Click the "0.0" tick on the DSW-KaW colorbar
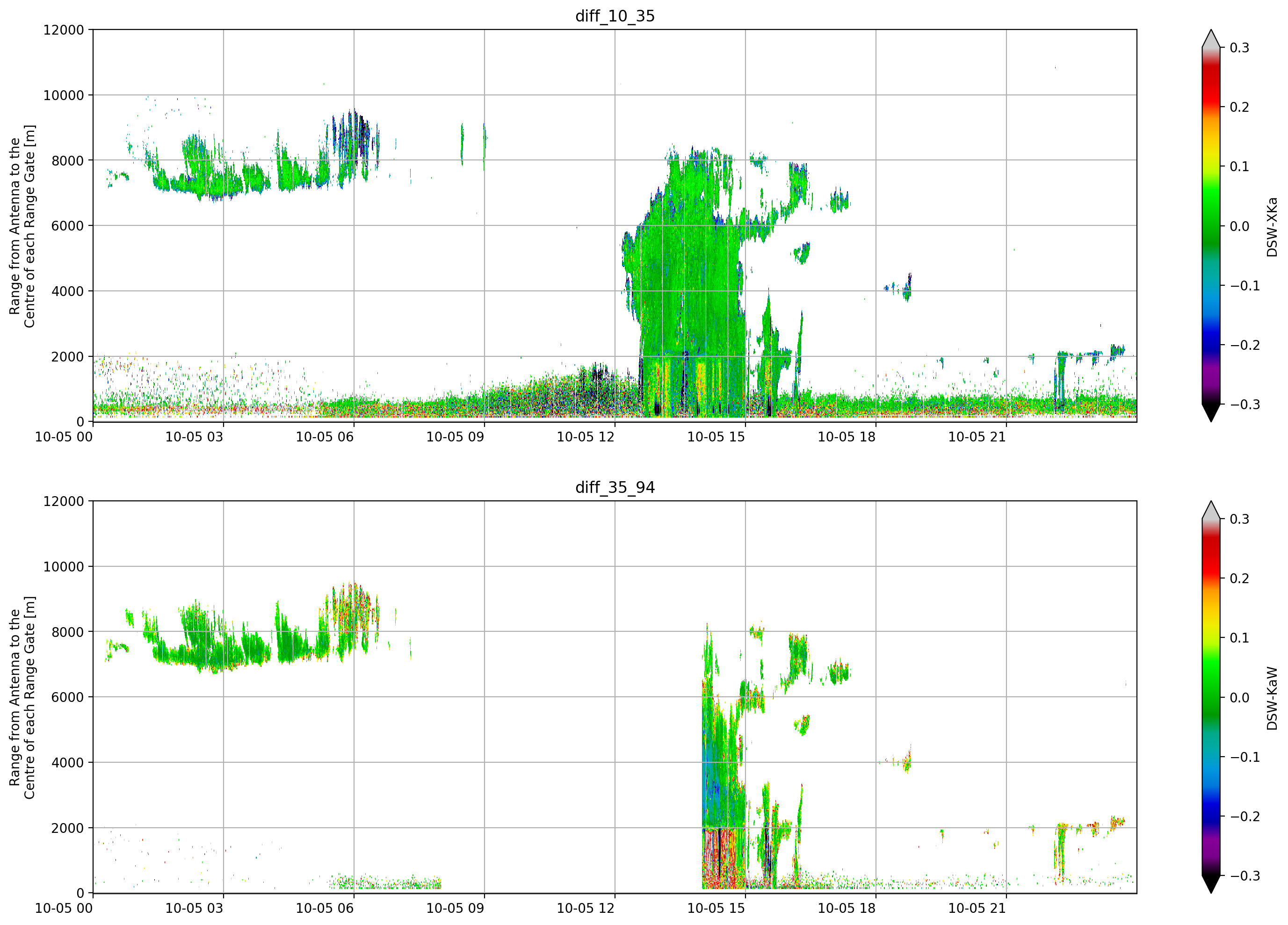The image size is (1288, 925). pos(1240,697)
